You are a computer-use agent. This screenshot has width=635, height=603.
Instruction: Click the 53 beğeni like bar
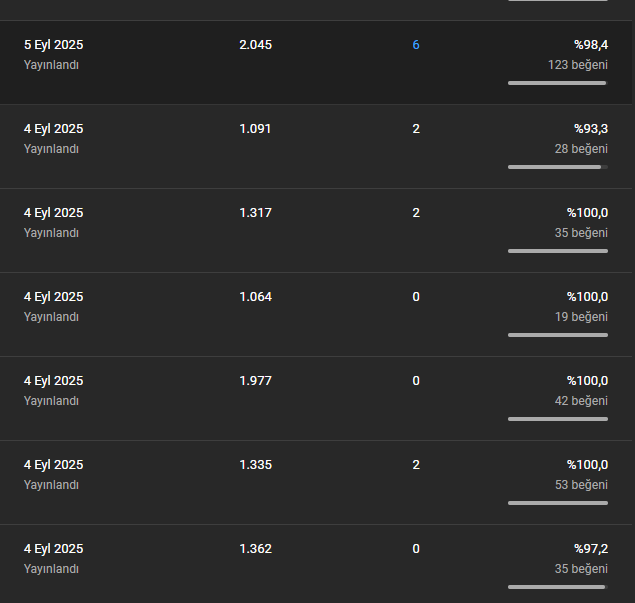558,503
